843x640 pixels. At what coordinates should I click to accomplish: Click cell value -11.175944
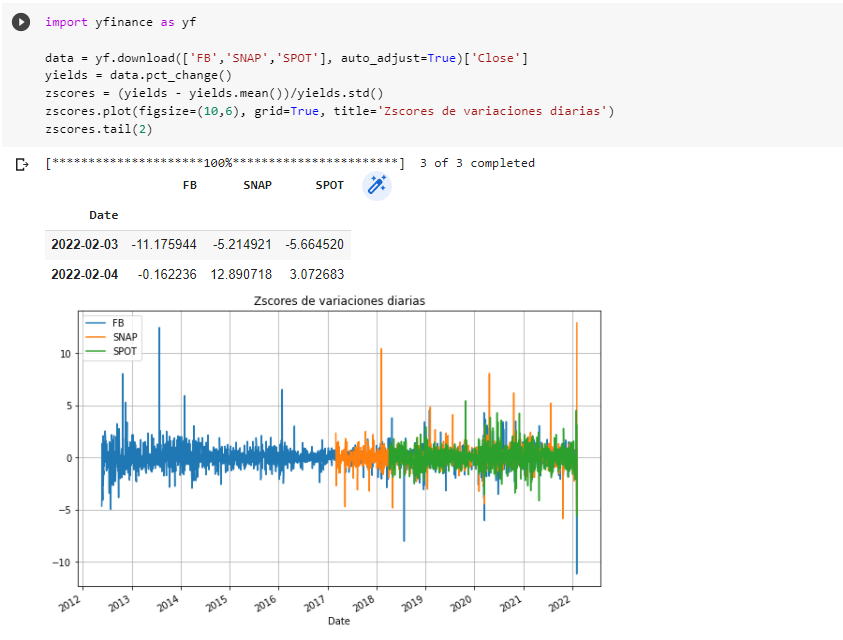[164, 245]
